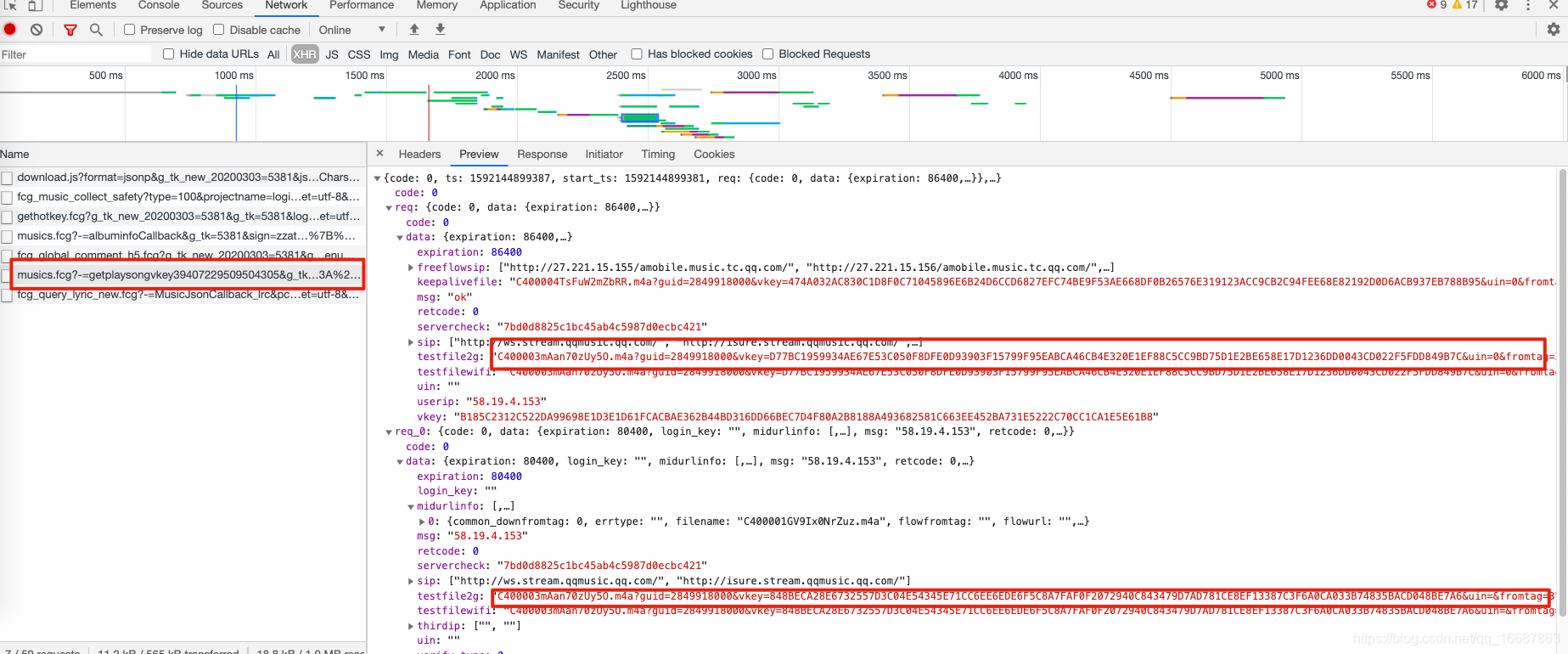
Task: Show the warnings count indicator
Action: pyautogui.click(x=1465, y=5)
